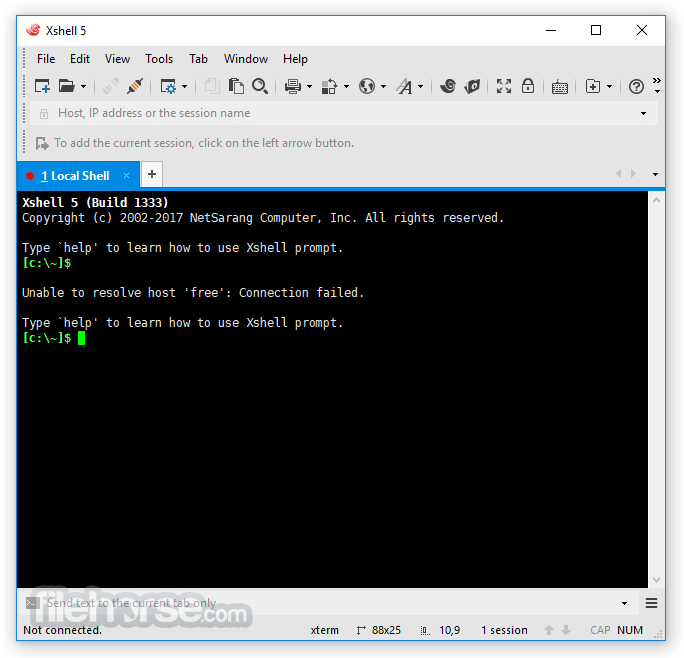
Task: Expand the New Tab layout dropdown arrow
Action: [x=609, y=87]
